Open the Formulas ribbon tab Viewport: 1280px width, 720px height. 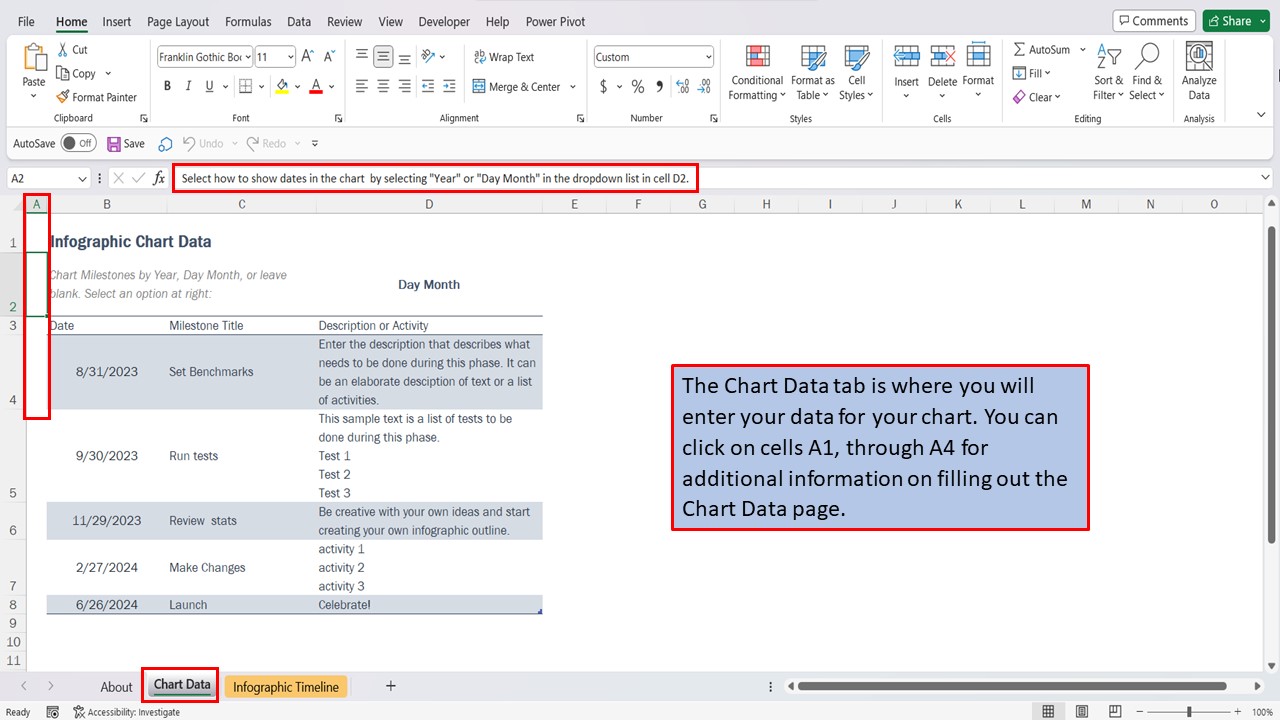point(248,21)
